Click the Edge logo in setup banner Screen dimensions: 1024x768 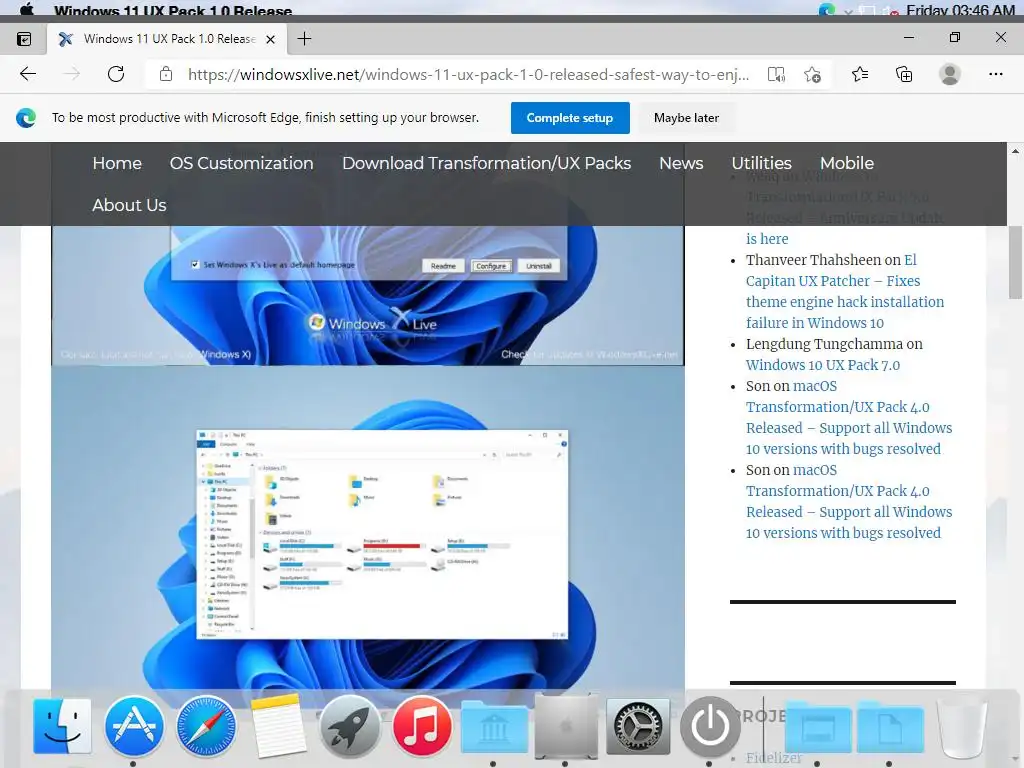click(x=25, y=118)
